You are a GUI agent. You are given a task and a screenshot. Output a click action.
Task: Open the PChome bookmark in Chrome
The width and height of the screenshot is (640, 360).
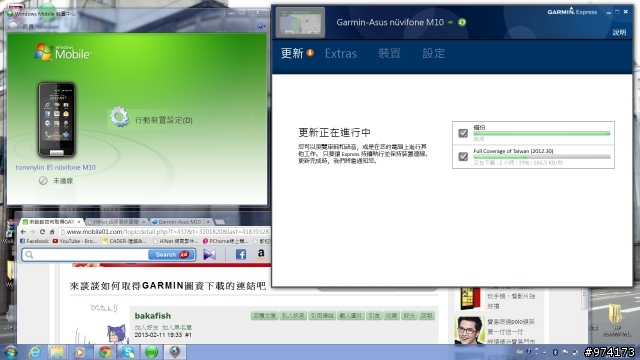coord(225,241)
